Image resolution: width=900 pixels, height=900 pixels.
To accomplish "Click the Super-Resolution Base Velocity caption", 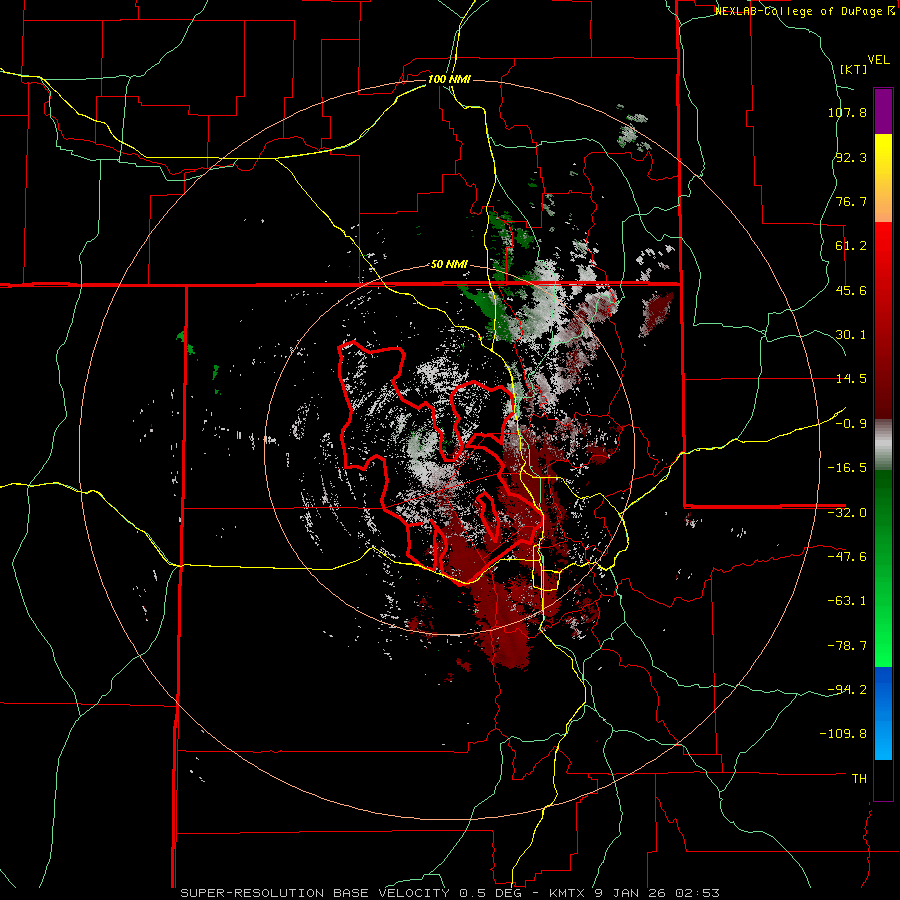I will [x=449, y=893].
